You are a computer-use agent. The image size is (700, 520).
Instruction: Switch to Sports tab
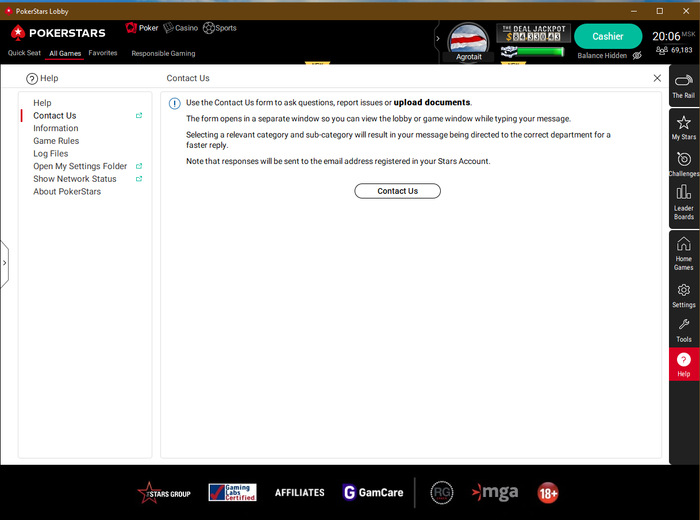click(x=220, y=28)
